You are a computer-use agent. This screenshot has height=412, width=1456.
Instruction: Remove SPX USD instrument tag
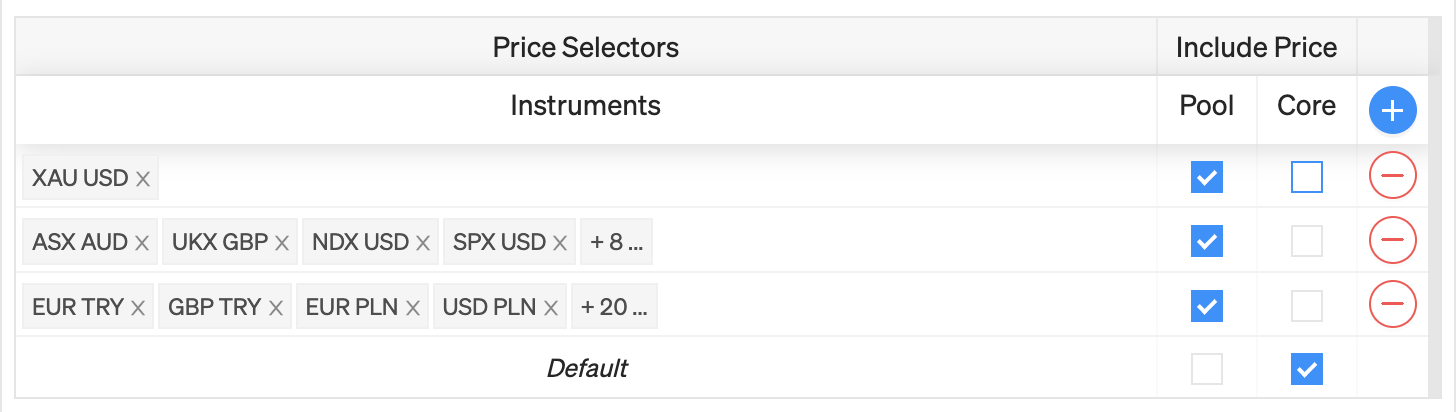pos(560,242)
